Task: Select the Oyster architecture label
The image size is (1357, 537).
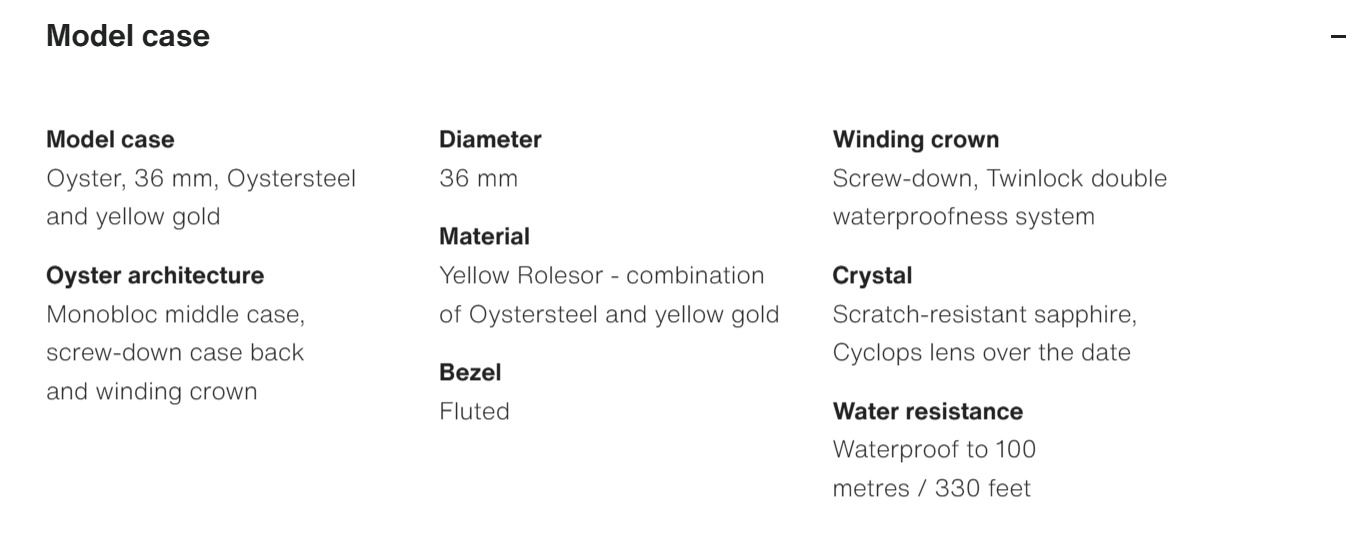Action: click(x=155, y=276)
